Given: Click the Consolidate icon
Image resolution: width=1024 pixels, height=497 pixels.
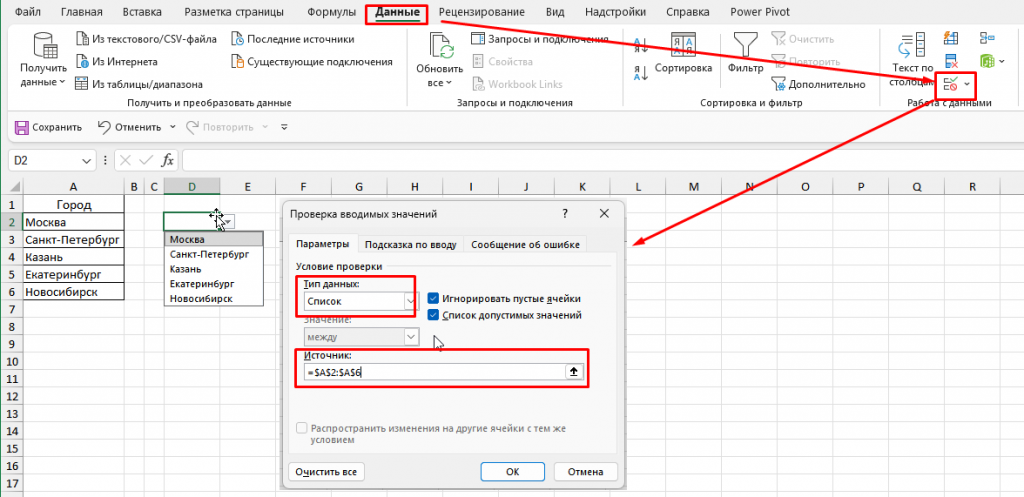Looking at the screenshot, I should [x=985, y=39].
